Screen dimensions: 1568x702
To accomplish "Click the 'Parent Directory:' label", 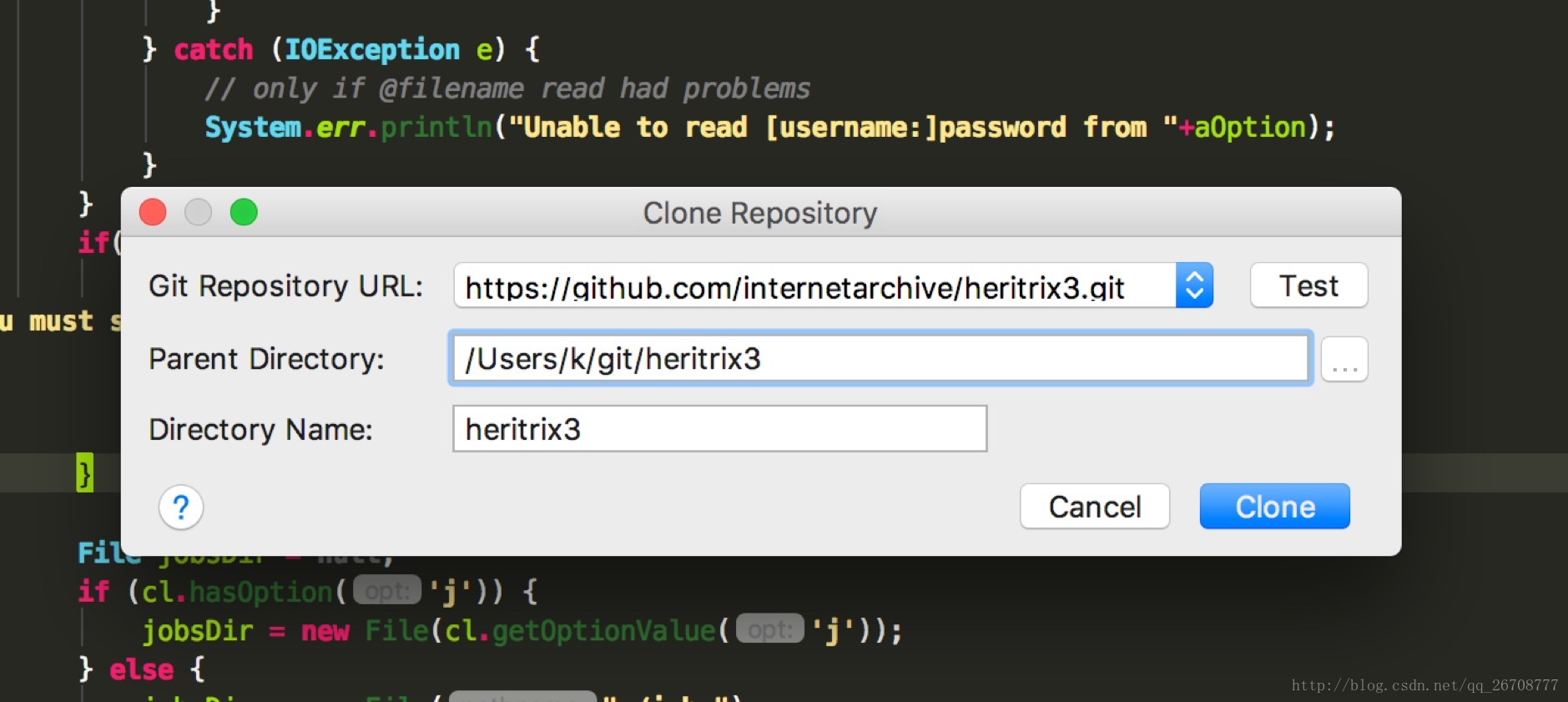I will coord(267,359).
